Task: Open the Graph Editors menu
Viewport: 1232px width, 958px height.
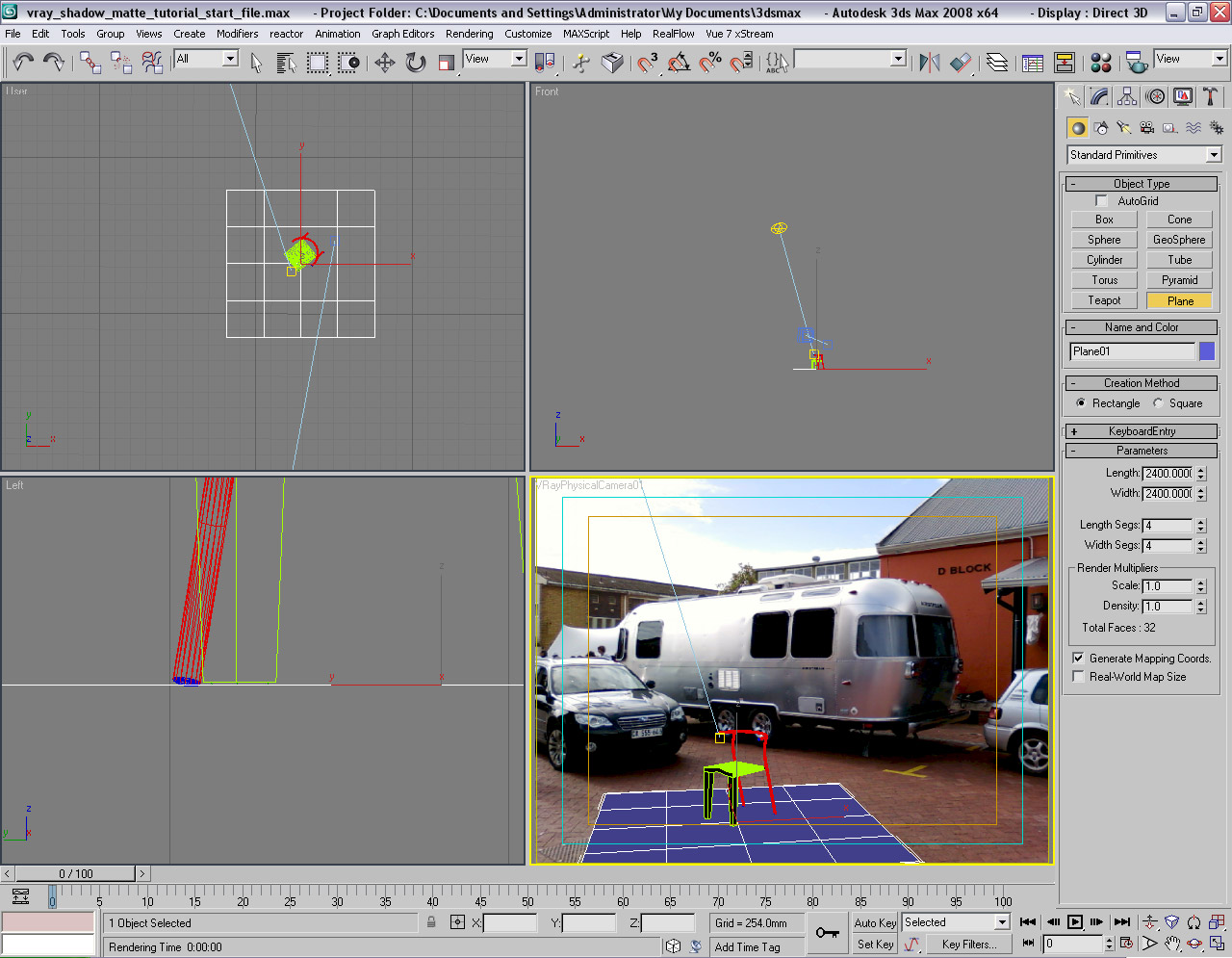Action: click(403, 34)
